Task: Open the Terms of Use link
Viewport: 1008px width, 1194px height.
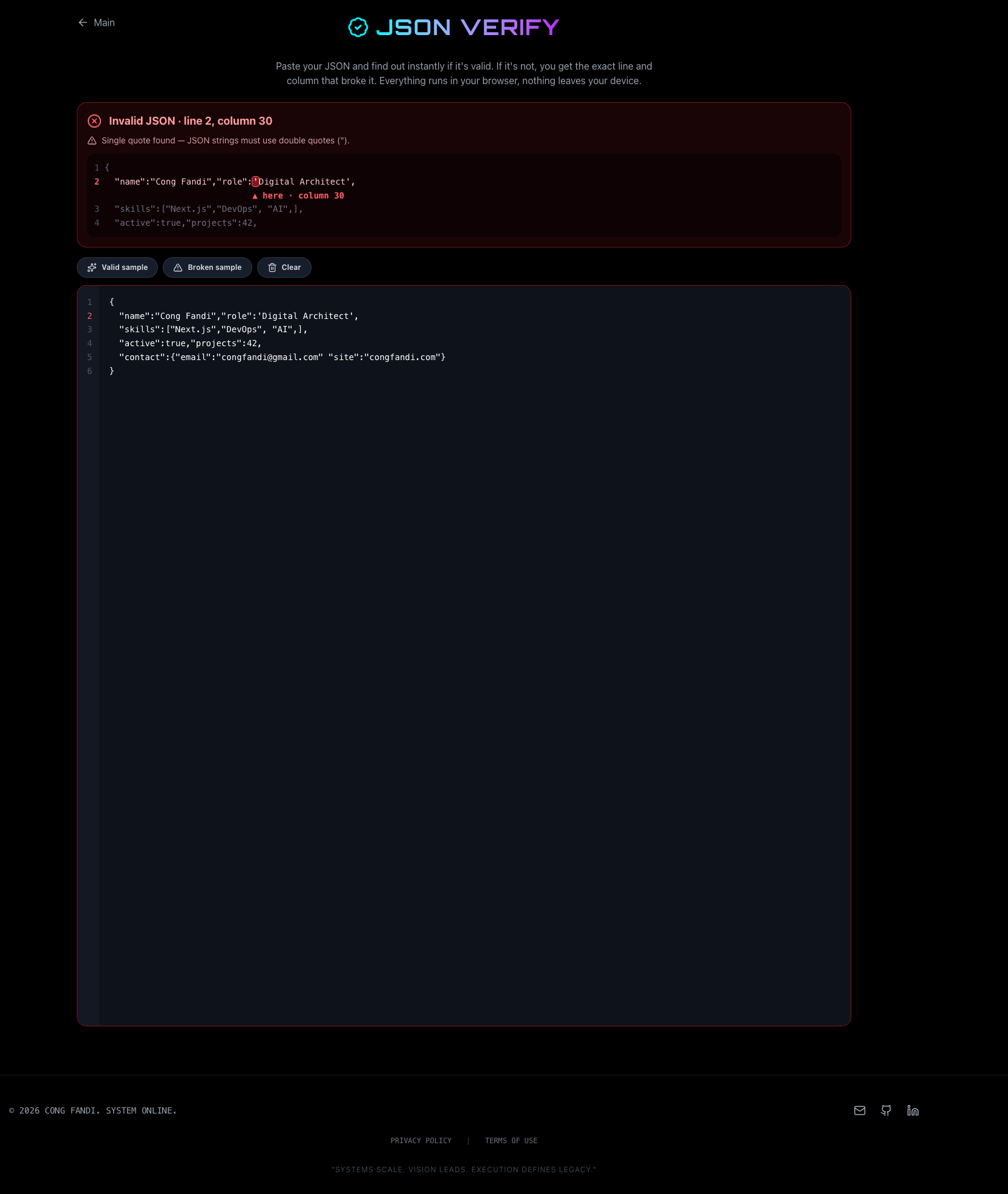Action: [x=511, y=1141]
